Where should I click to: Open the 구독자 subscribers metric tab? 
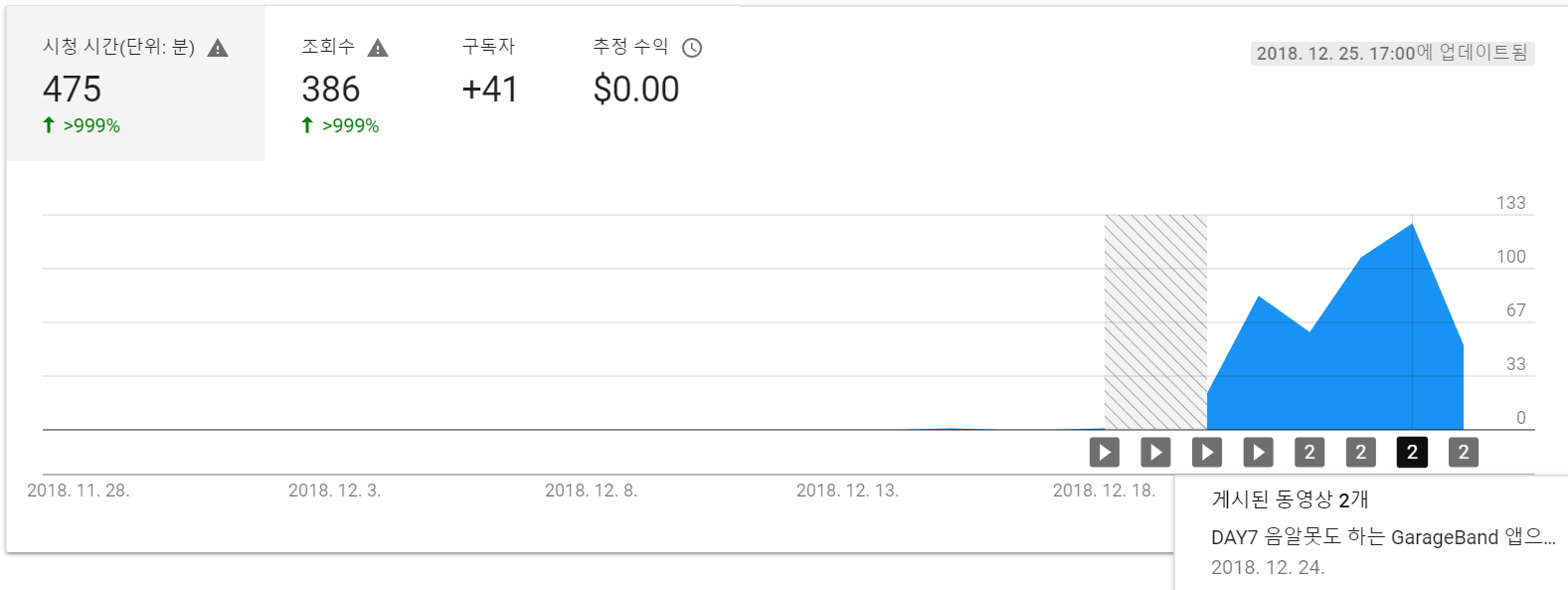pos(489,85)
